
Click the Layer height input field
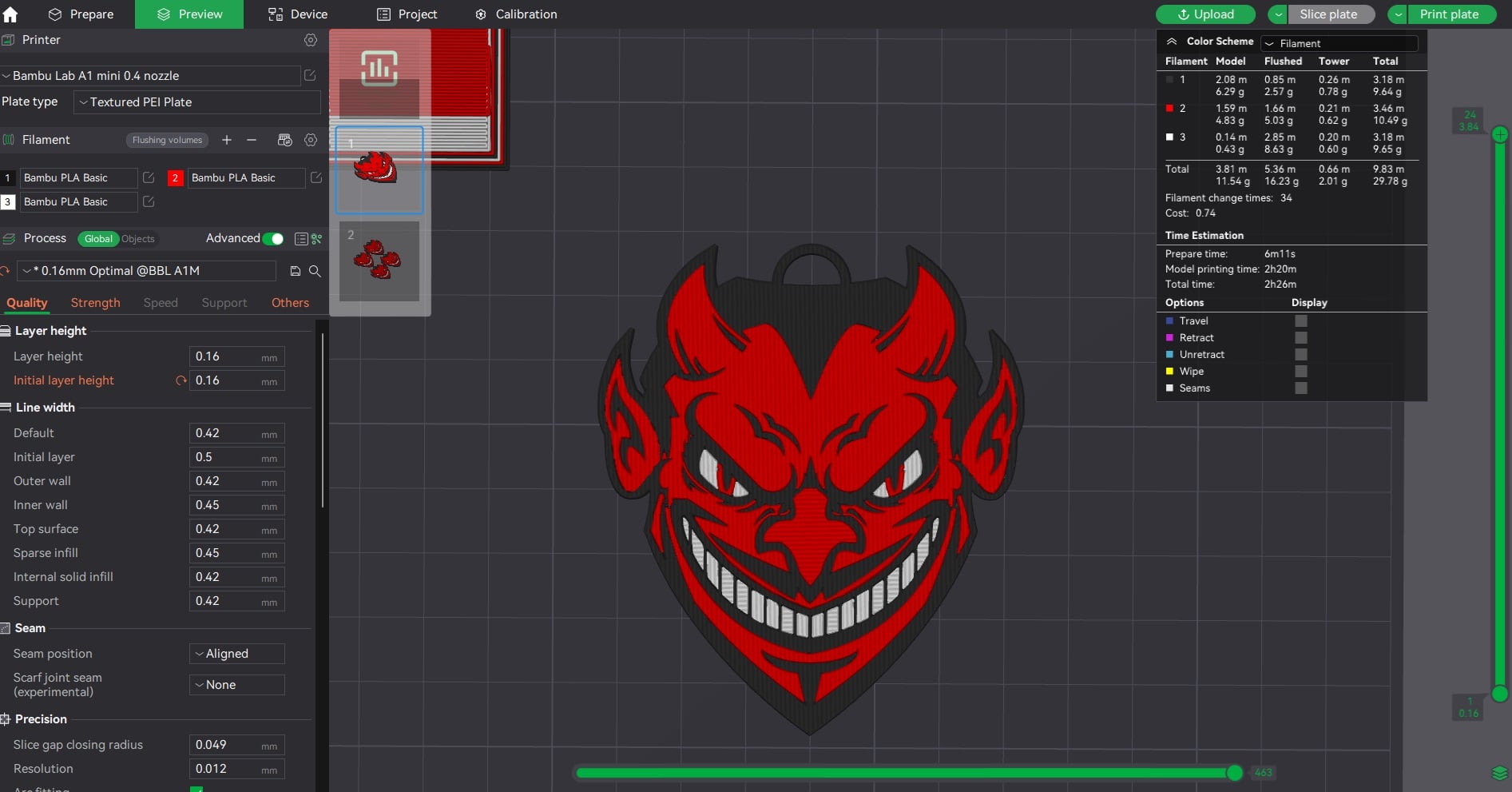click(x=237, y=356)
